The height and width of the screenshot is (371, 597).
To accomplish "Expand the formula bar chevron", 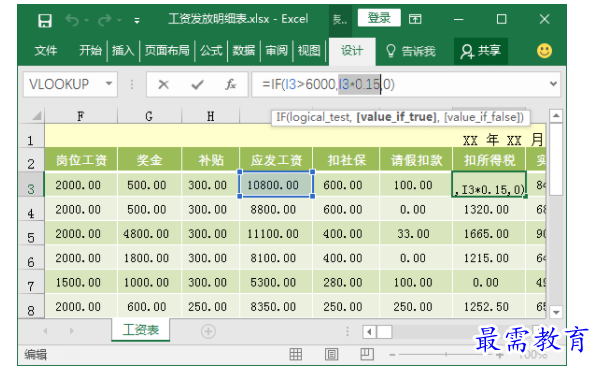I will tap(553, 84).
